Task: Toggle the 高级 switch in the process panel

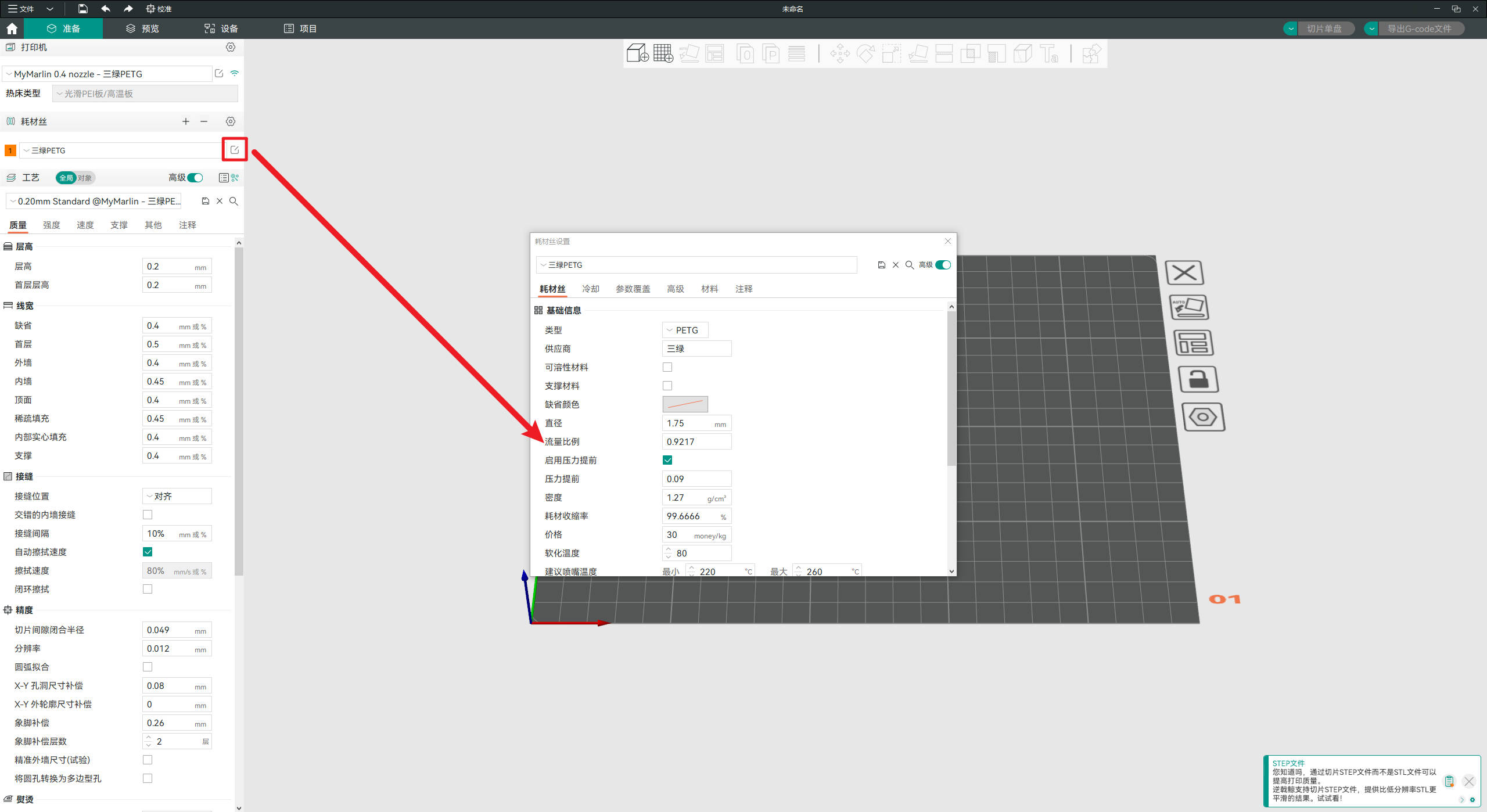Action: coord(195,178)
